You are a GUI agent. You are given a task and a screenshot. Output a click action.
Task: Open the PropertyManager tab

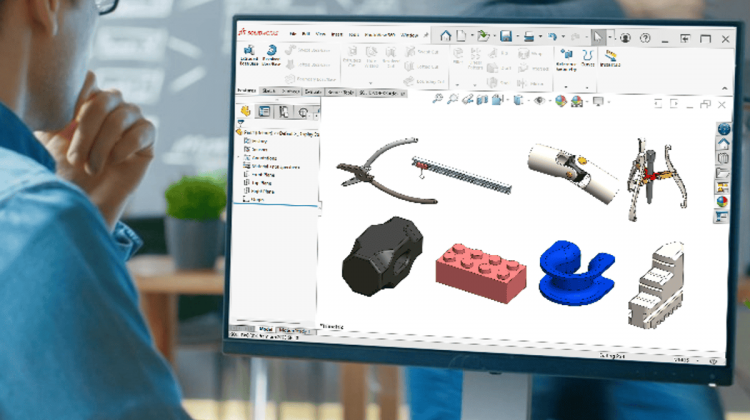point(264,111)
